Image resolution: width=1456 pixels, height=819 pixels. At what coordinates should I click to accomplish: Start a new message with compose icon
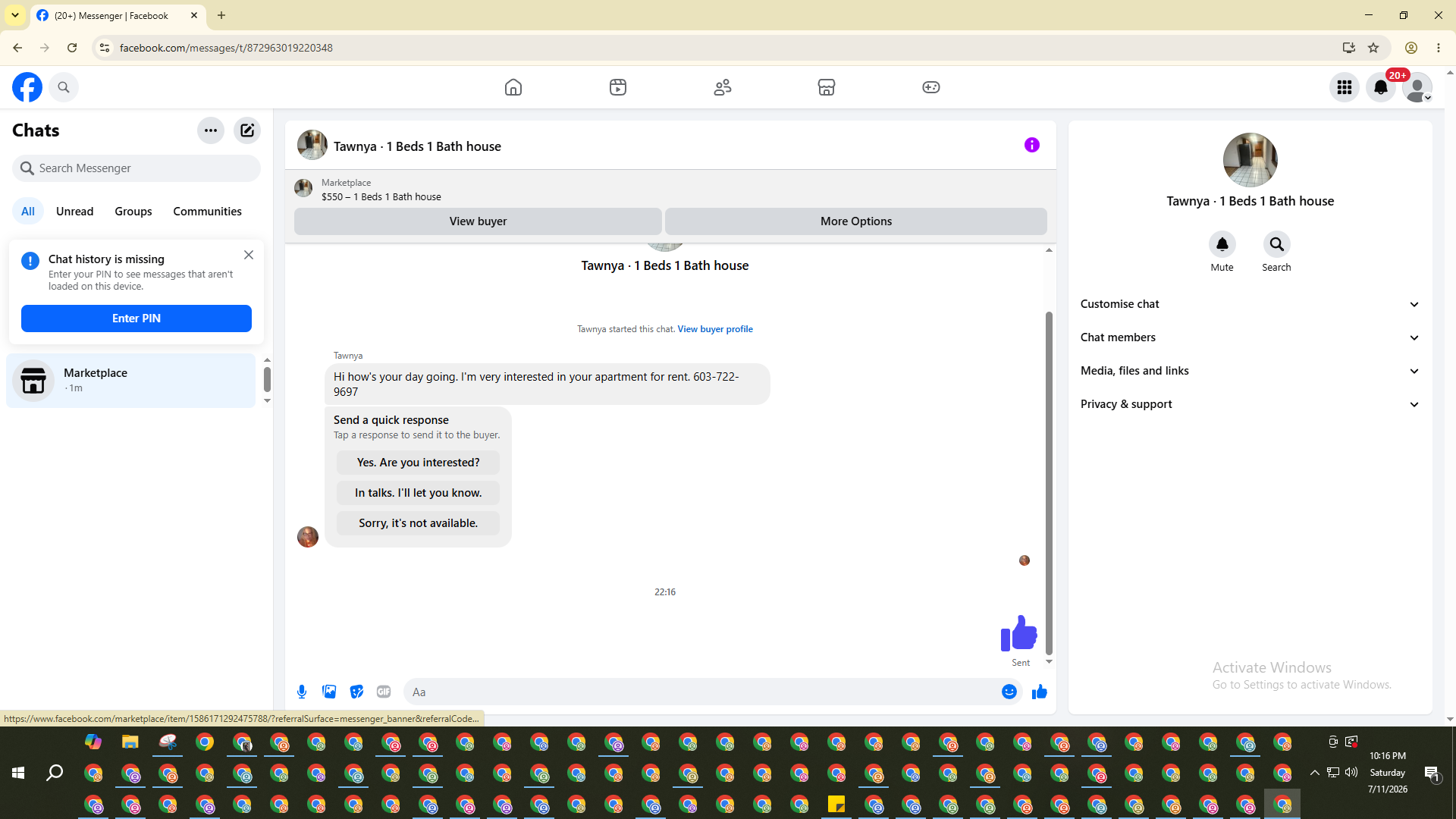[x=247, y=130]
